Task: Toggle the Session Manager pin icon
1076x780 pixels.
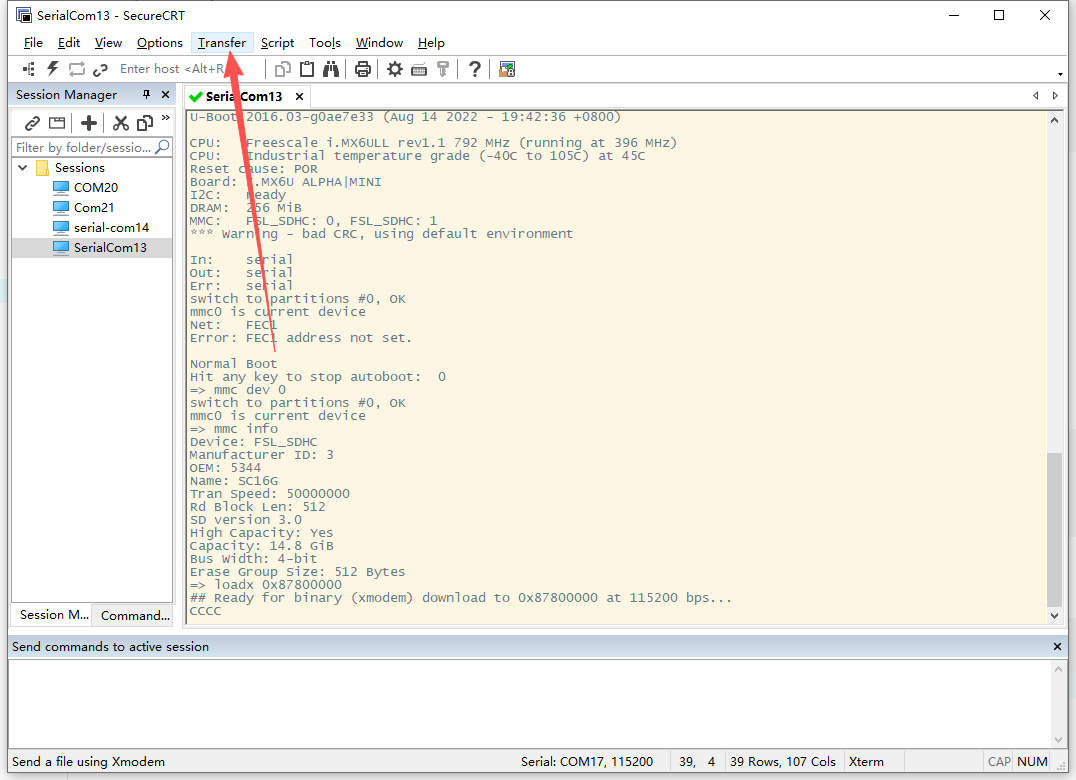Action: [x=146, y=95]
